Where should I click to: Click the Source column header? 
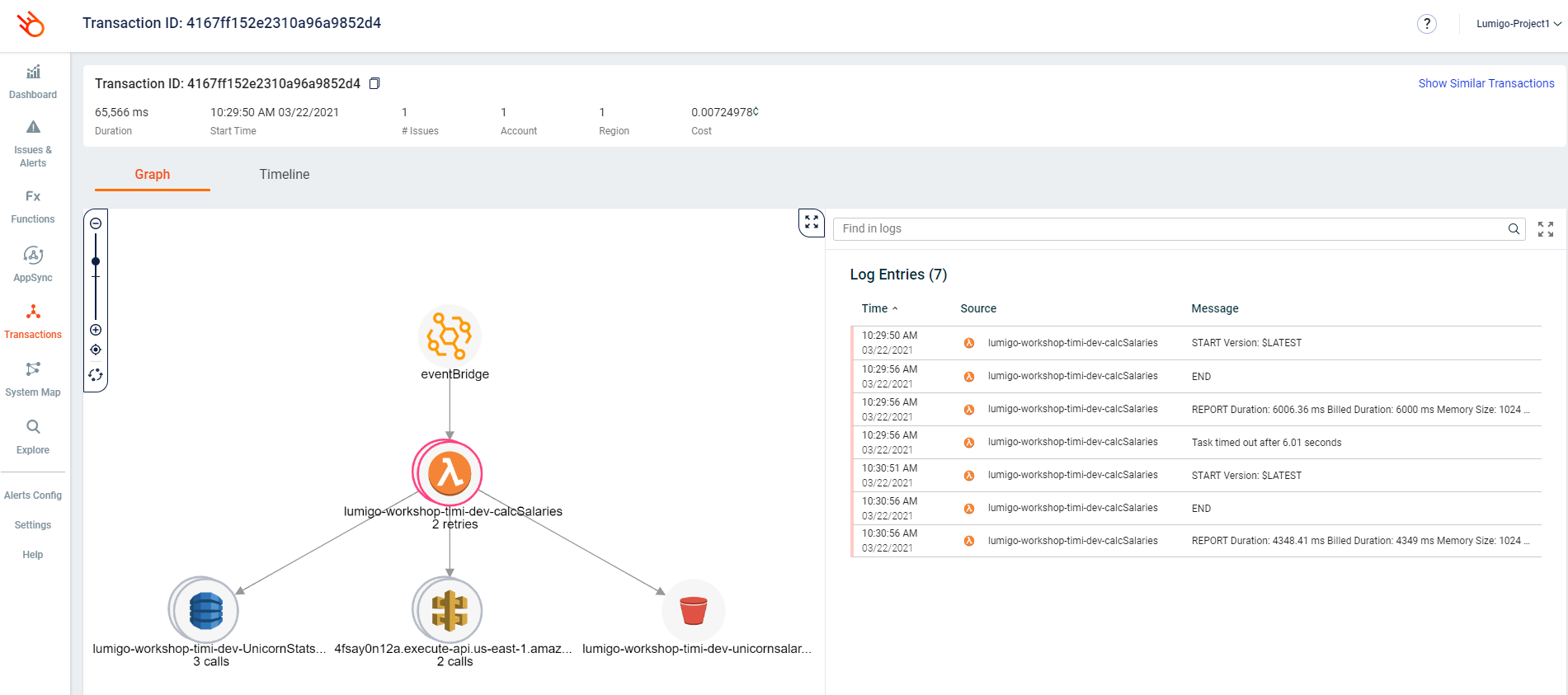[x=978, y=308]
